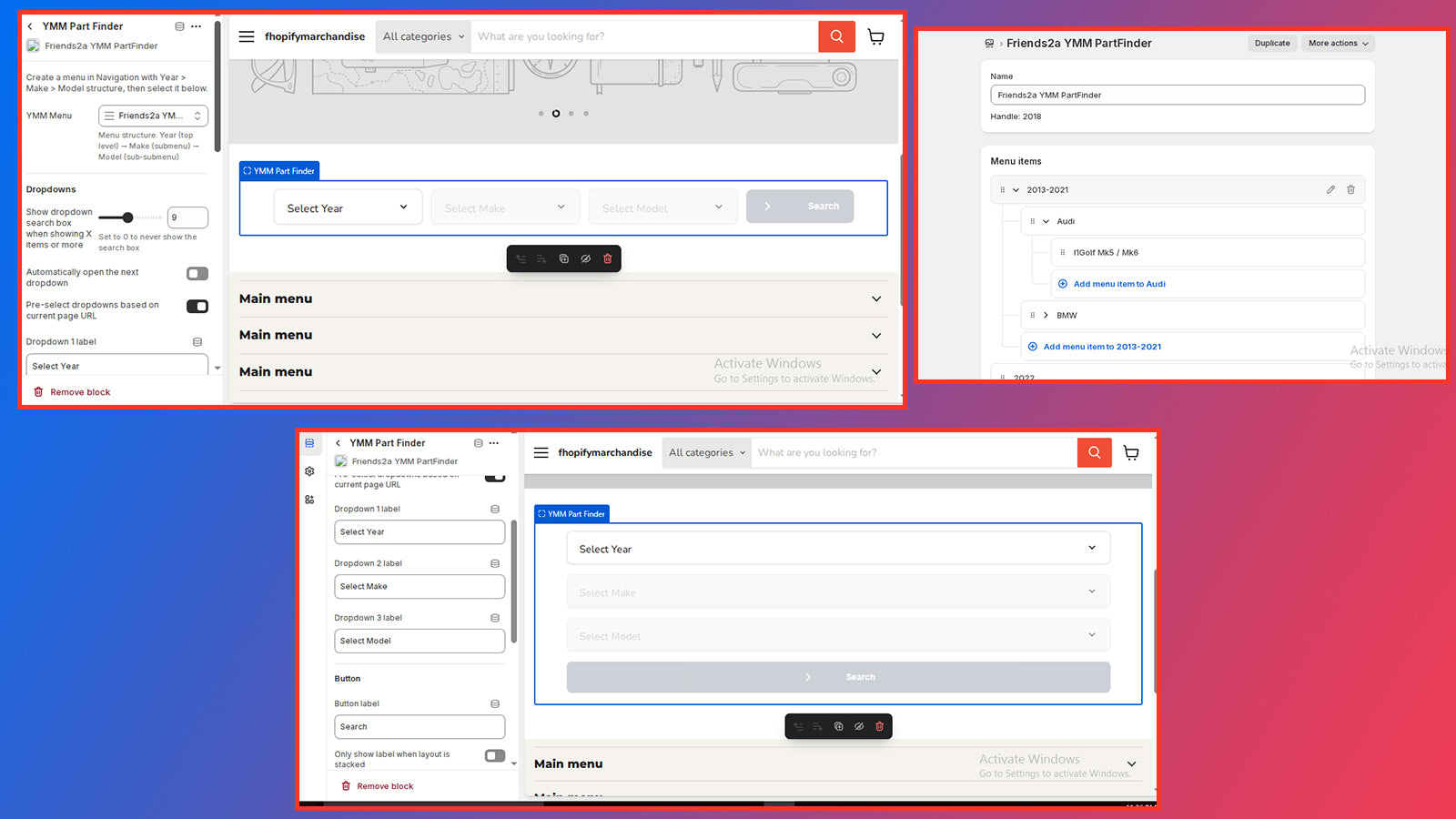The image size is (1456, 819).
Task: Click the drag handle on the BMW row
Action: click(1032, 316)
